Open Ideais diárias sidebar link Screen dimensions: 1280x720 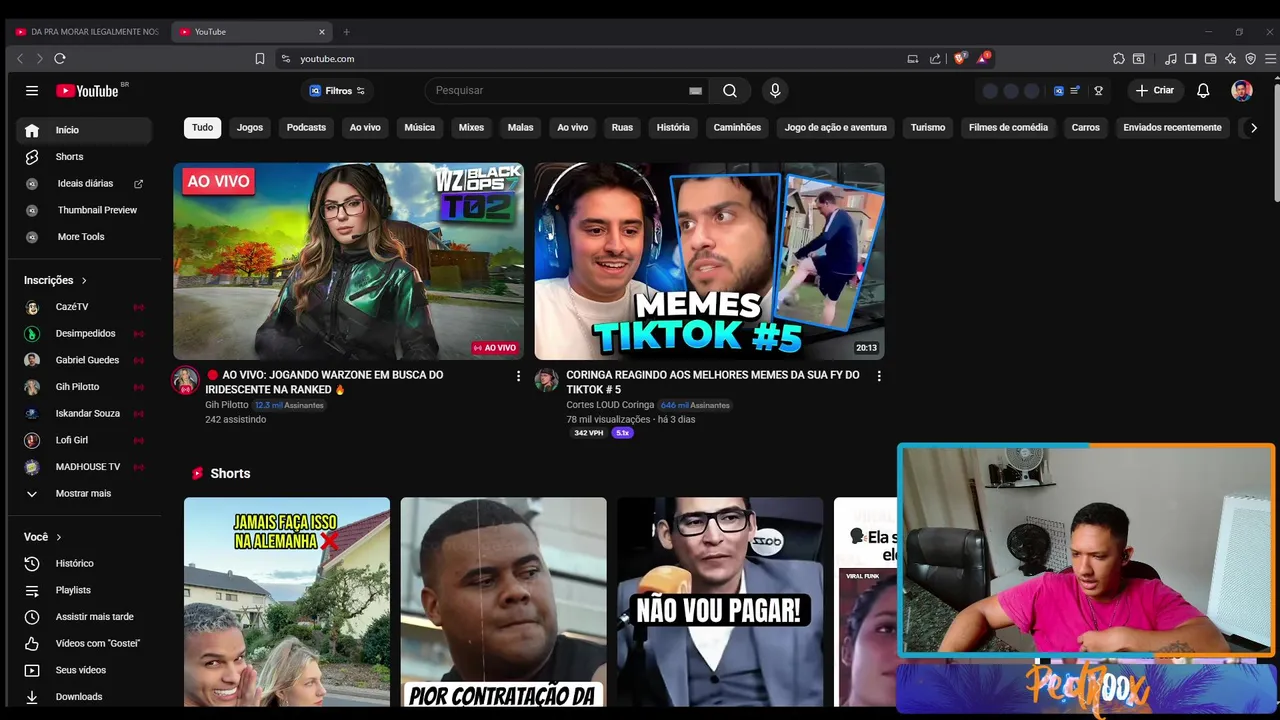click(84, 184)
